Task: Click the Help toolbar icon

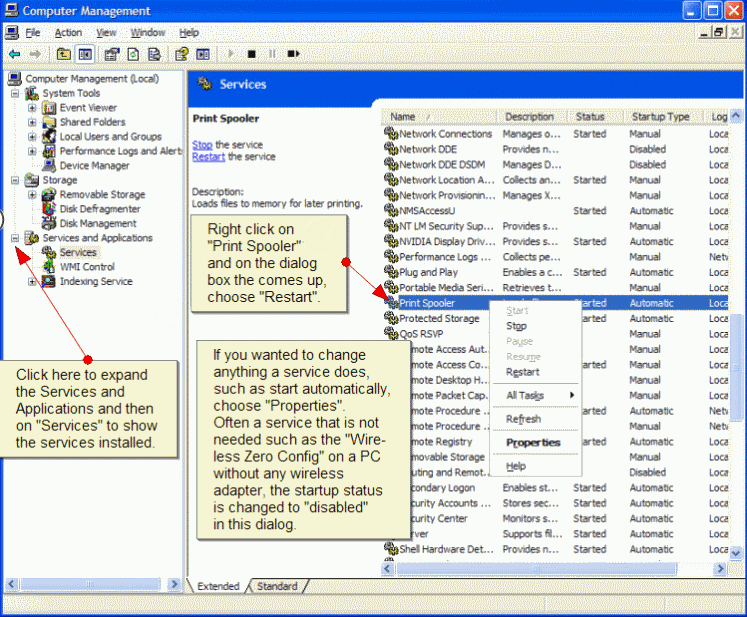Action: (182, 54)
